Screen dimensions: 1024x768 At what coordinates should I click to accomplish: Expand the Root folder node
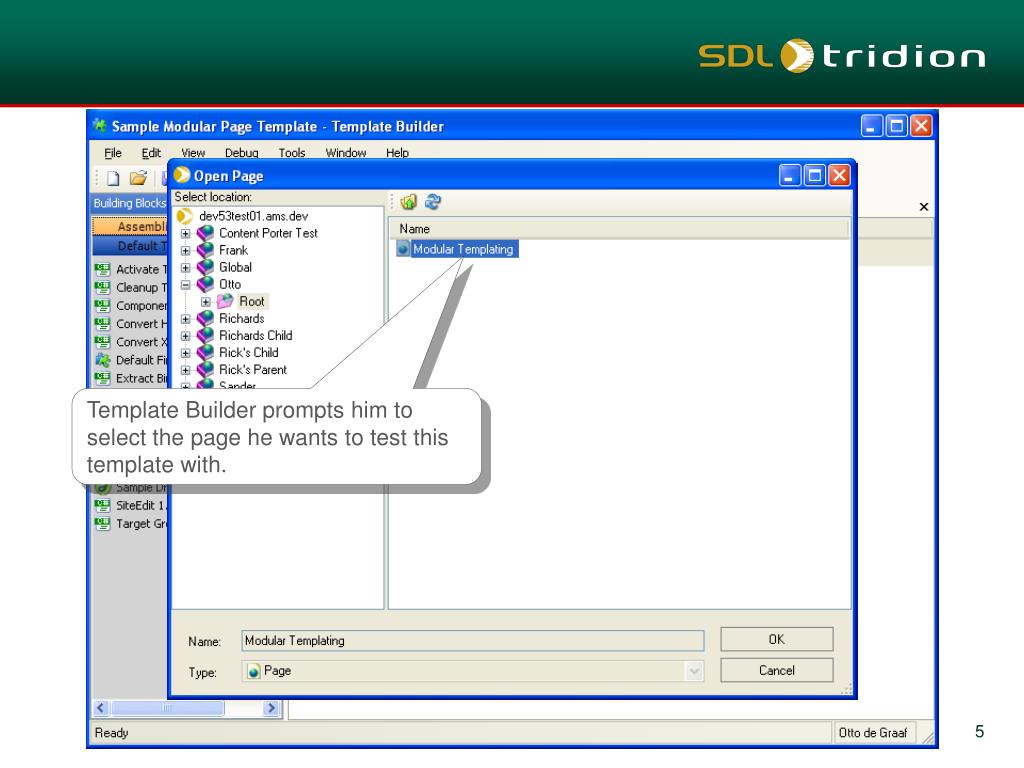point(206,302)
